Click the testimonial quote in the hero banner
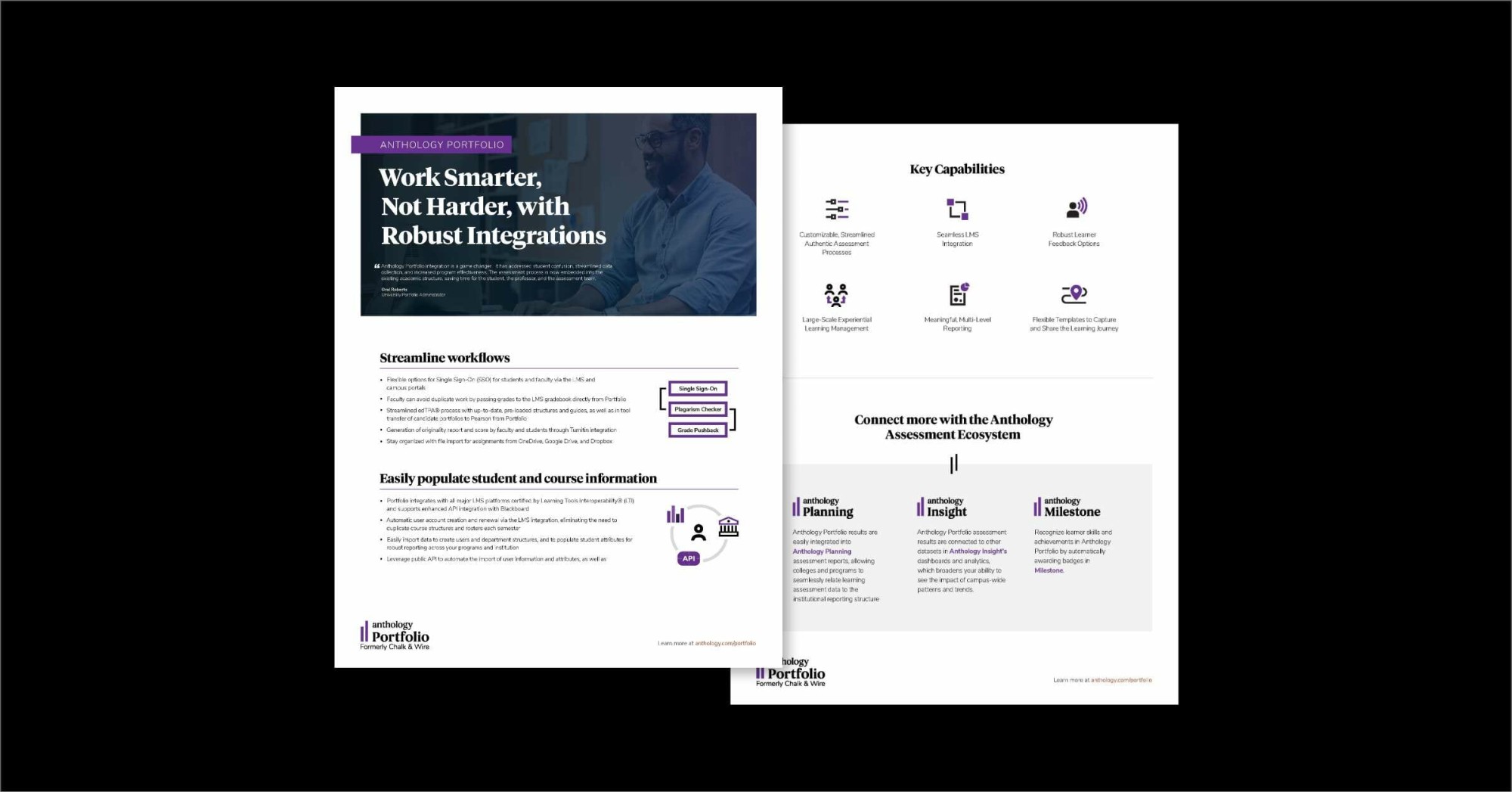This screenshot has height=792, width=1512. (x=494, y=272)
